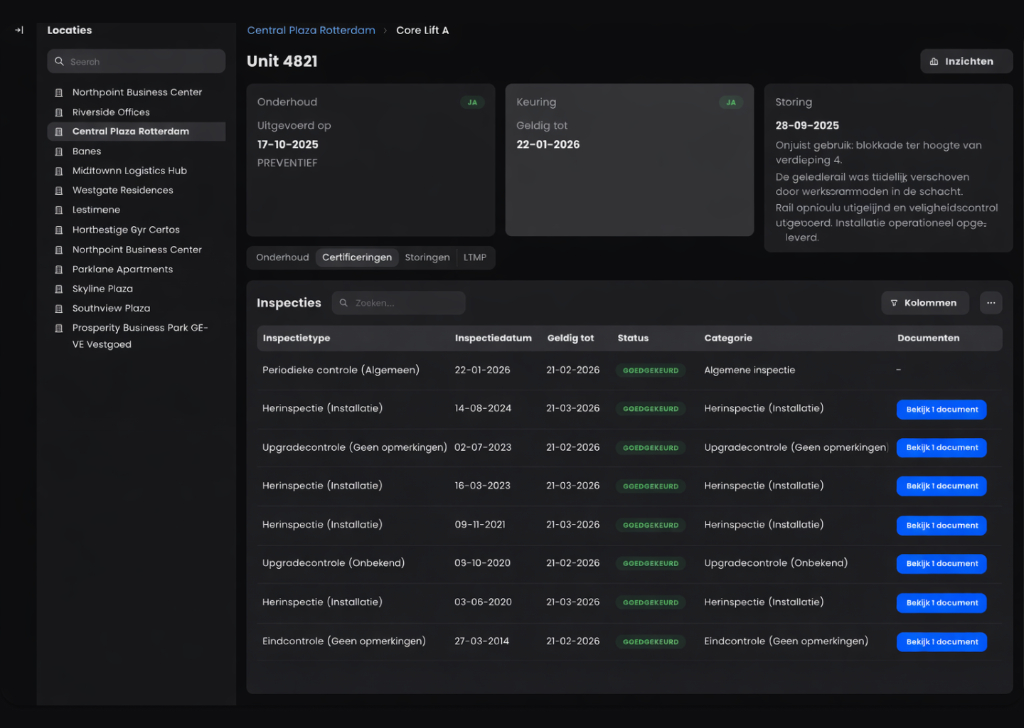Sort by the Geldig tot column header
Screen dimensions: 1024x728
[x=570, y=338]
